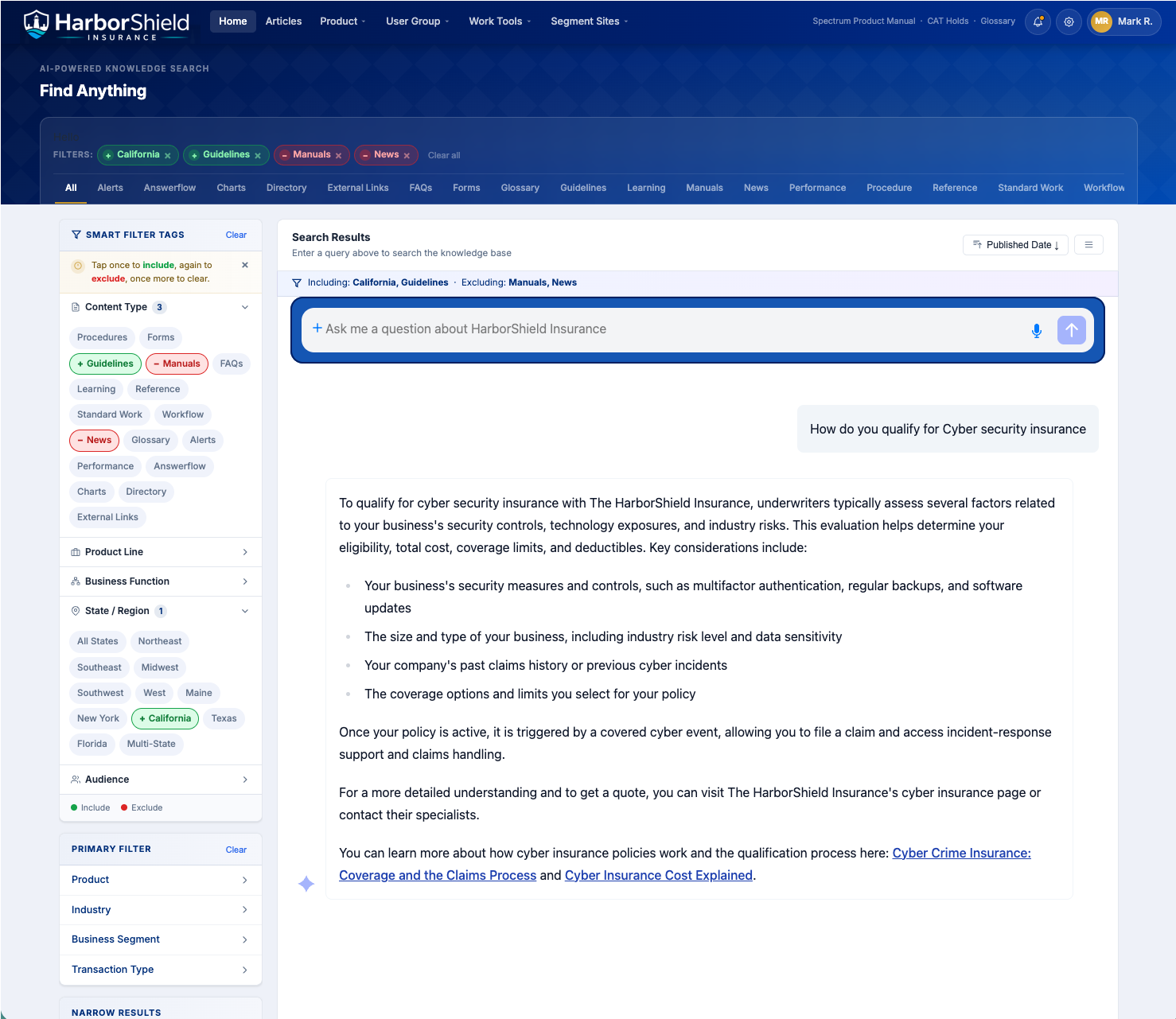This screenshot has height=1019, width=1176.
Task: Select the Home navigation item
Action: coord(233,21)
